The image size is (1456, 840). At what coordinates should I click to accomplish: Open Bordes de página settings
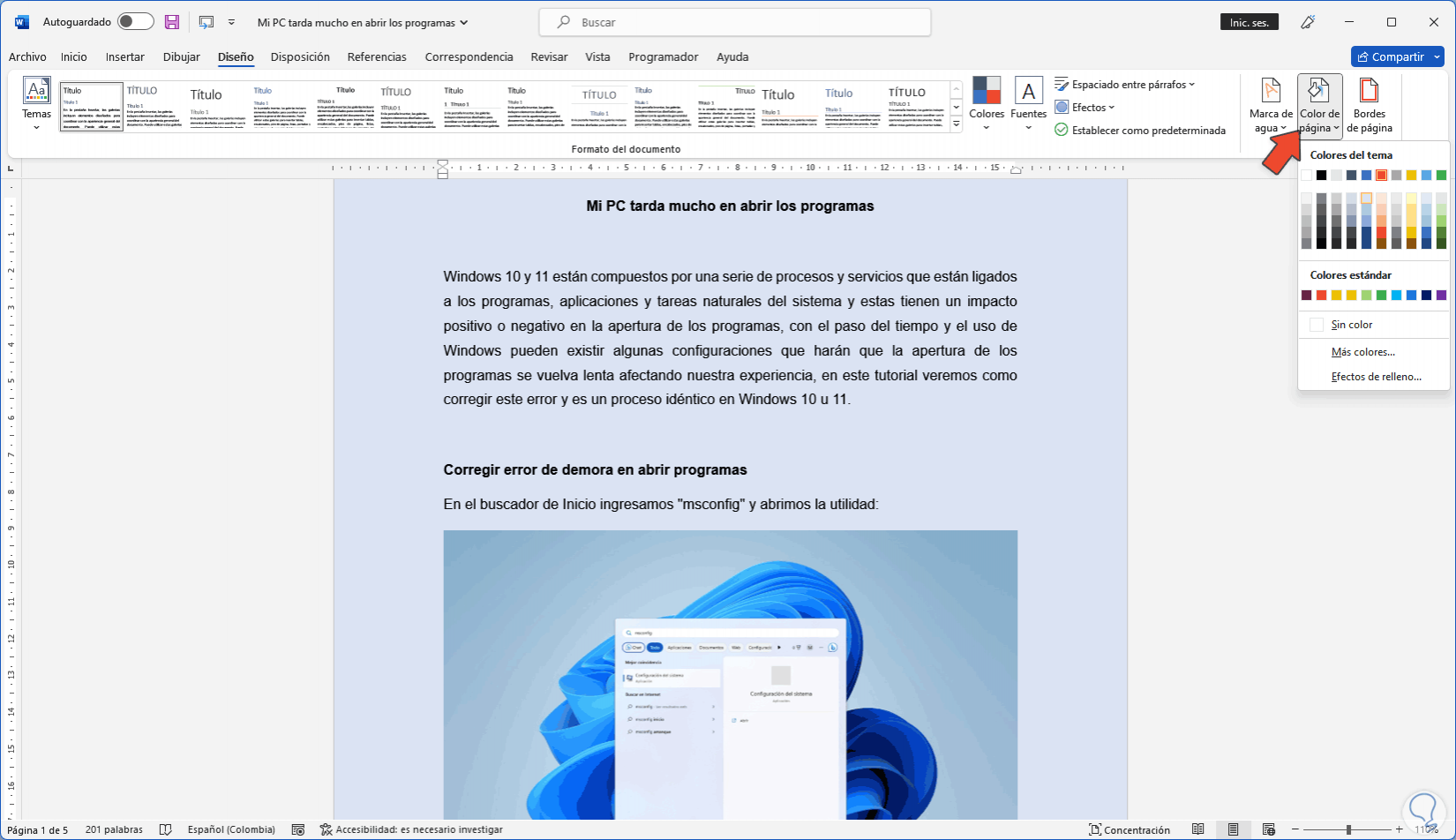(x=1370, y=105)
